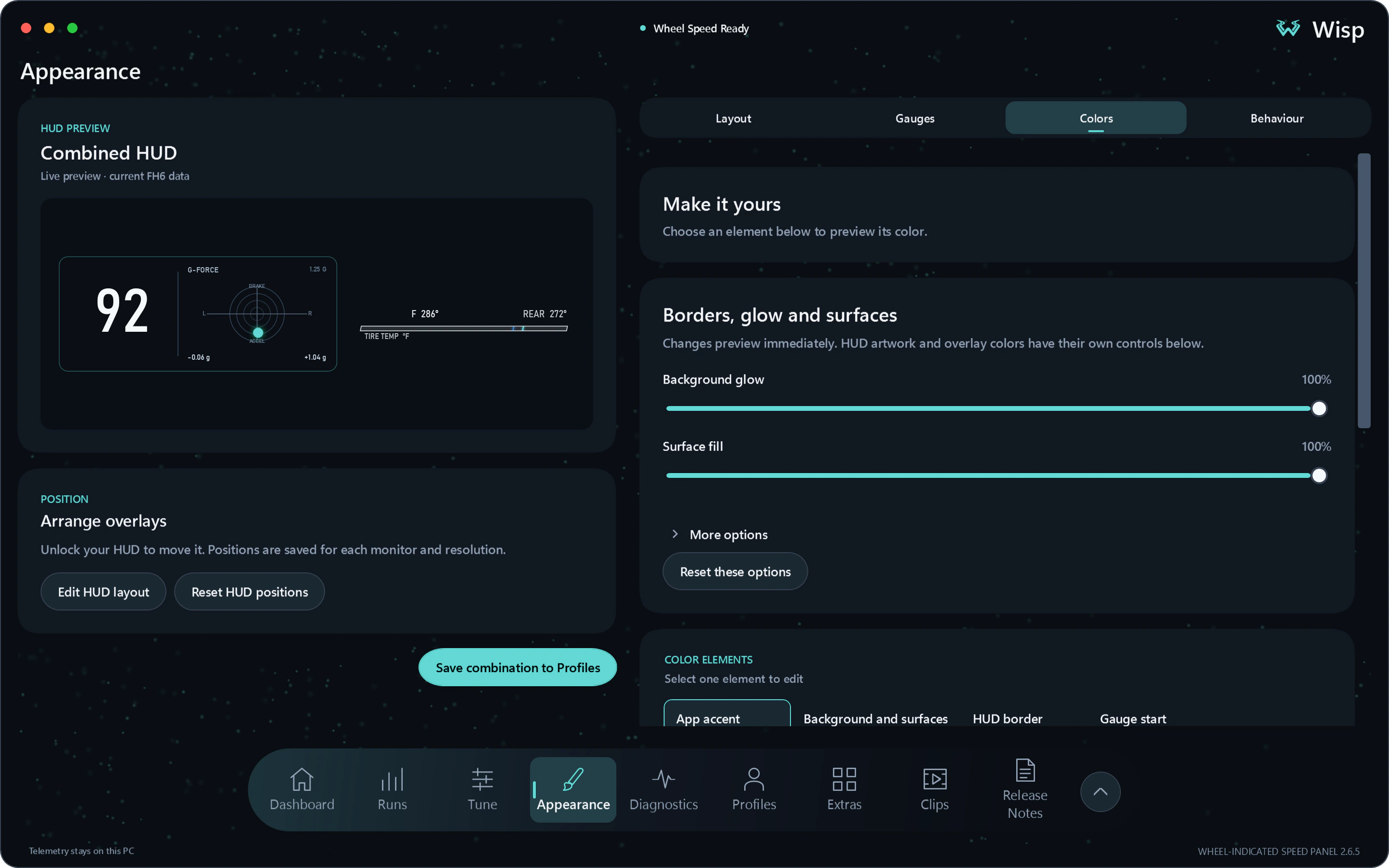Click the right panel vertical scrollbar
Viewport: 1389px width, 868px height.
[x=1364, y=290]
